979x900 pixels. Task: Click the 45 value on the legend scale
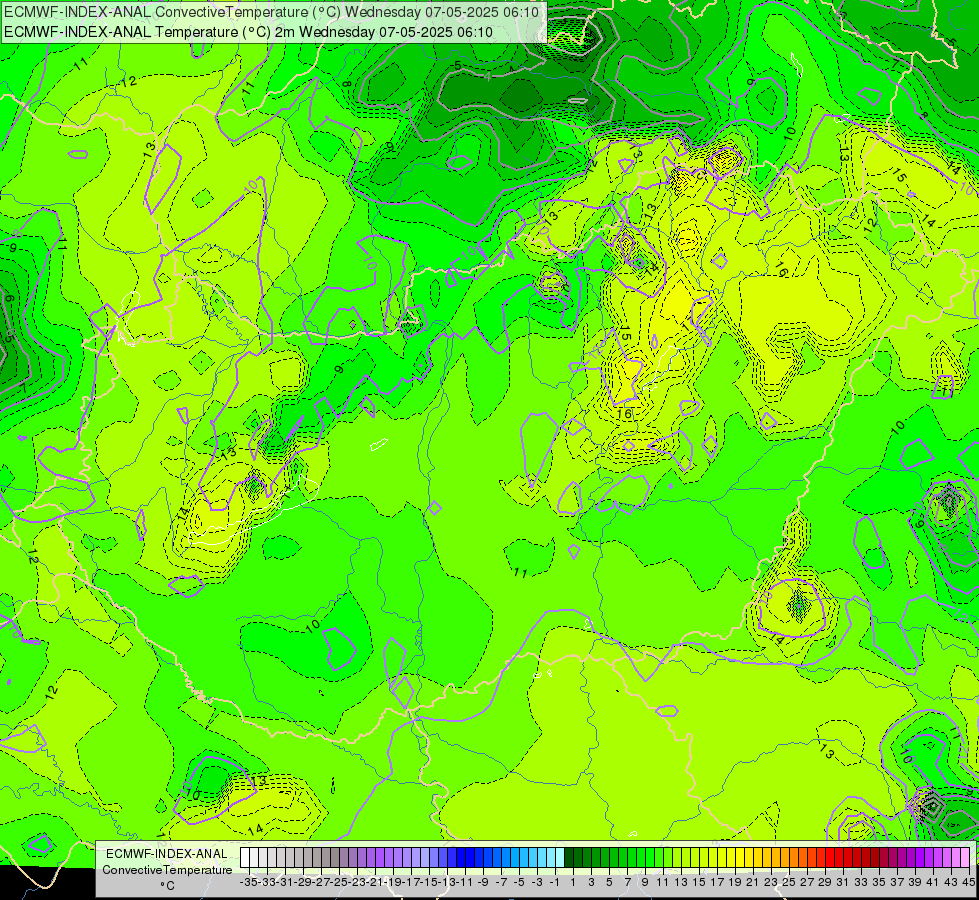click(968, 882)
